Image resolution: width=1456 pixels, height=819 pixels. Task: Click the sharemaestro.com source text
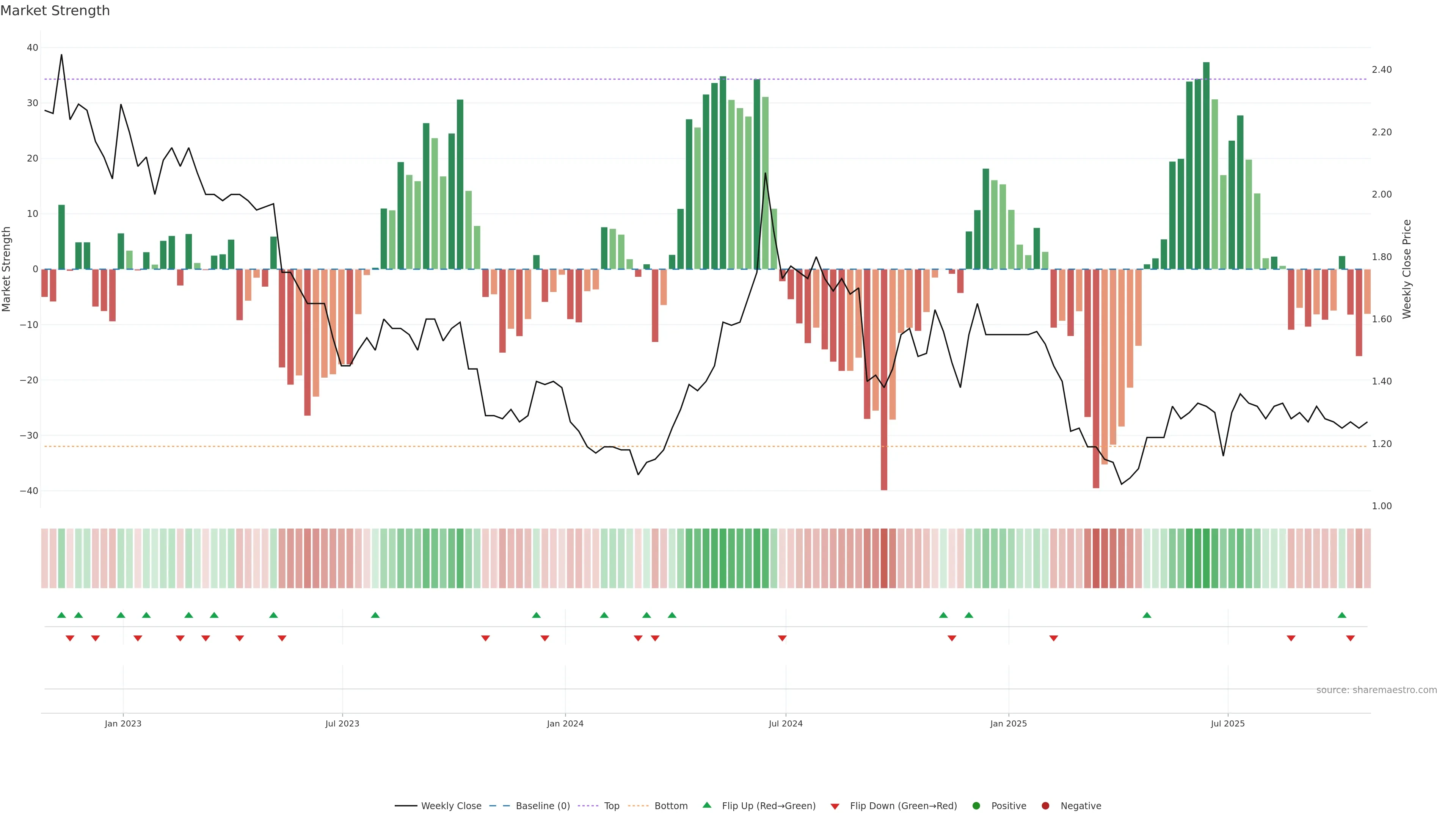click(1376, 690)
